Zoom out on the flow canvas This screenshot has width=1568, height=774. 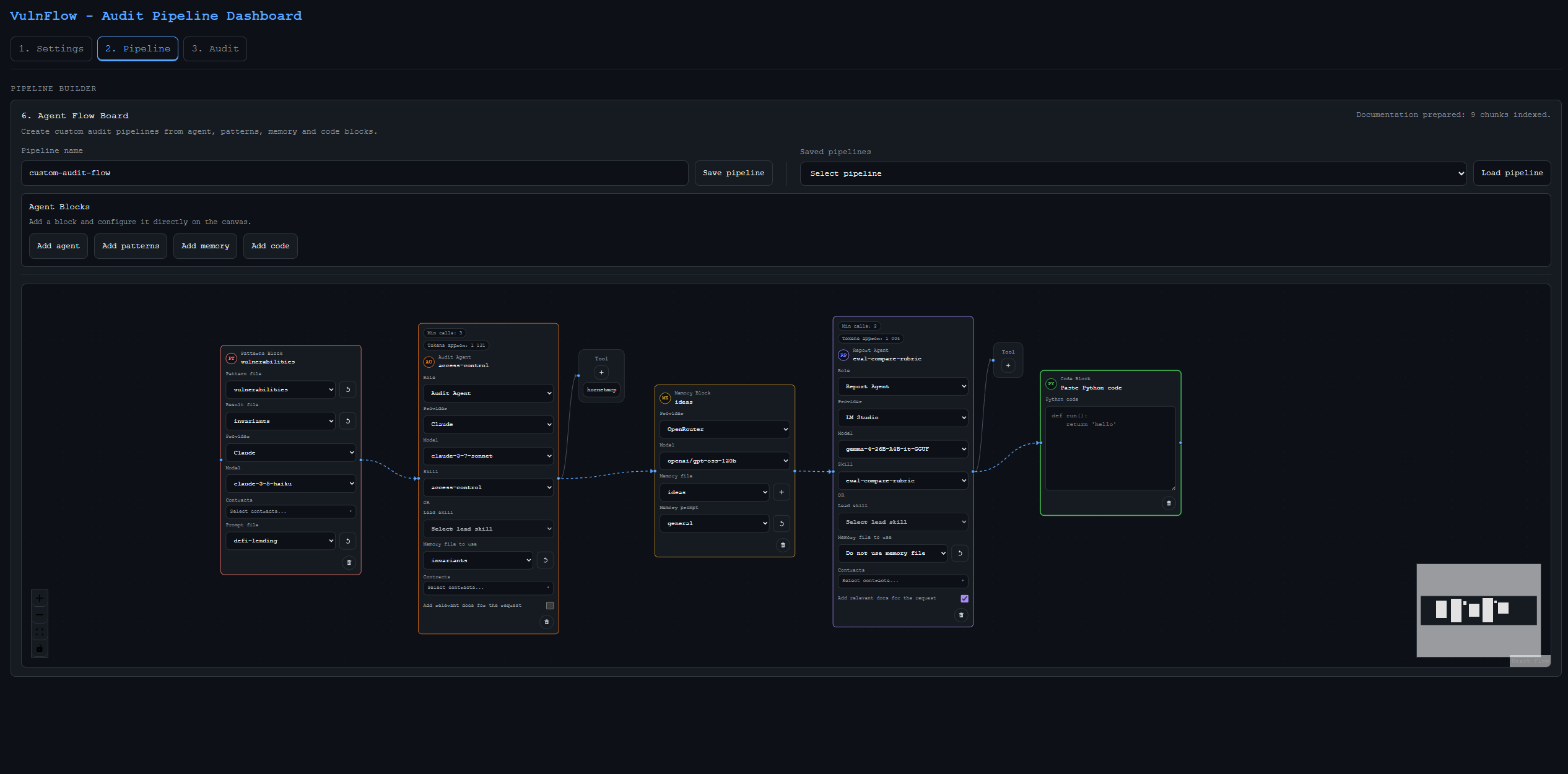[x=40, y=615]
